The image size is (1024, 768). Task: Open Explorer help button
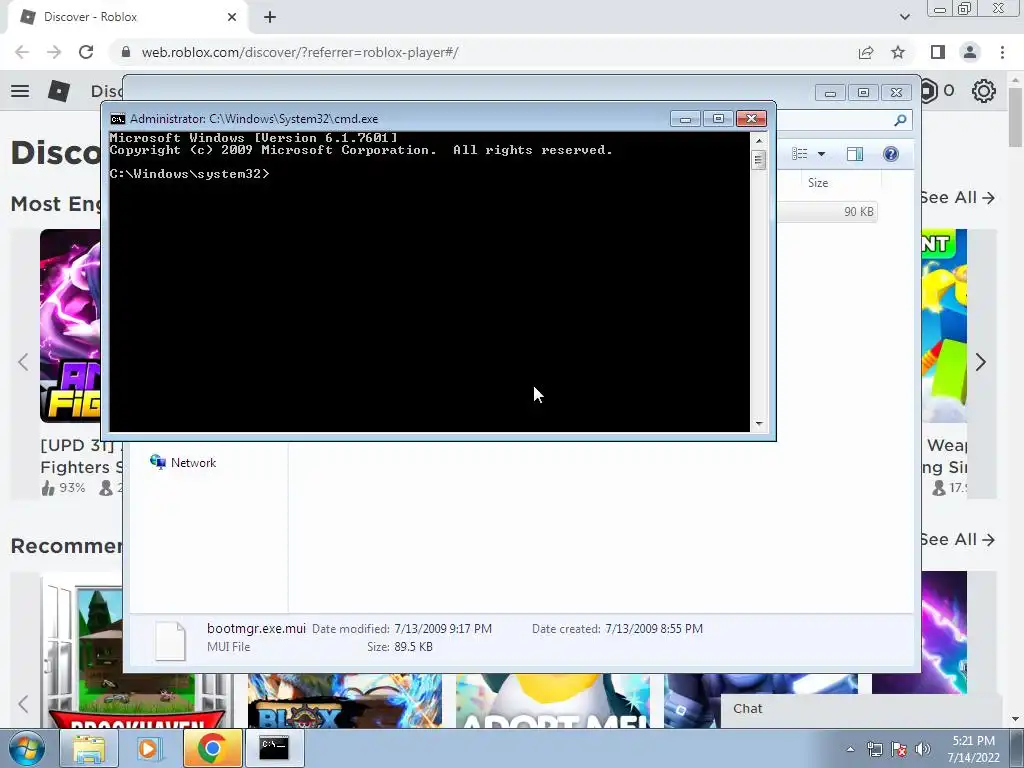coord(891,154)
